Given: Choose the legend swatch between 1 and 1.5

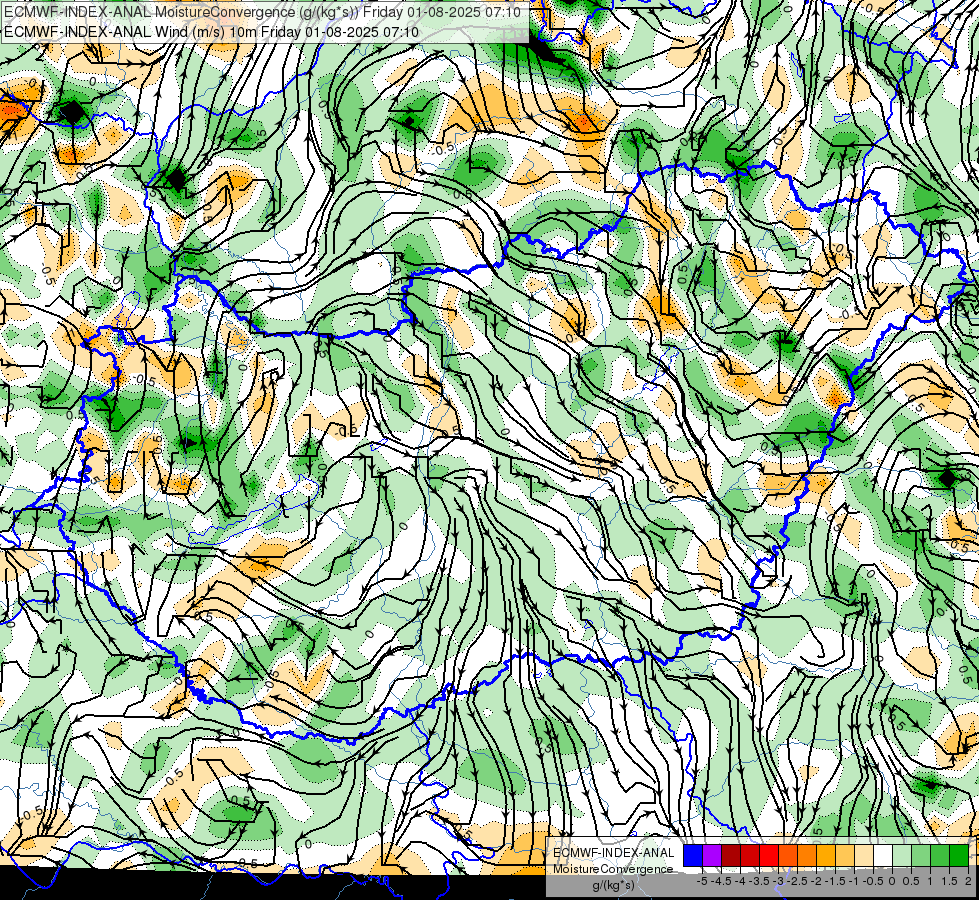Looking at the screenshot, I should click(940, 856).
